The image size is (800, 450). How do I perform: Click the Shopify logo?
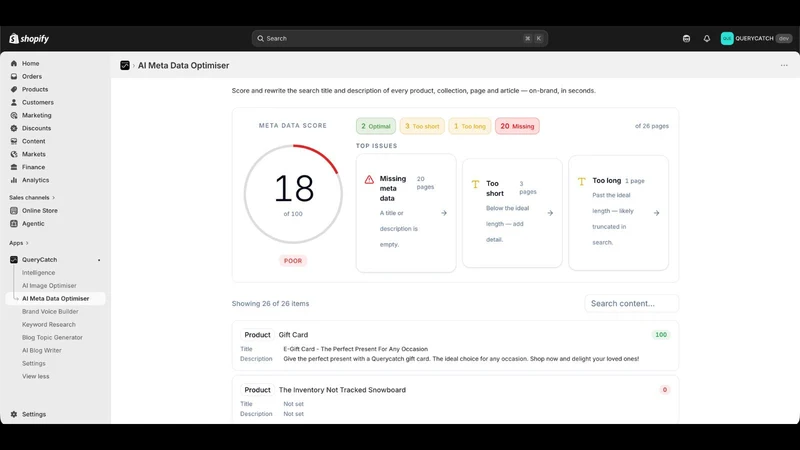click(29, 39)
